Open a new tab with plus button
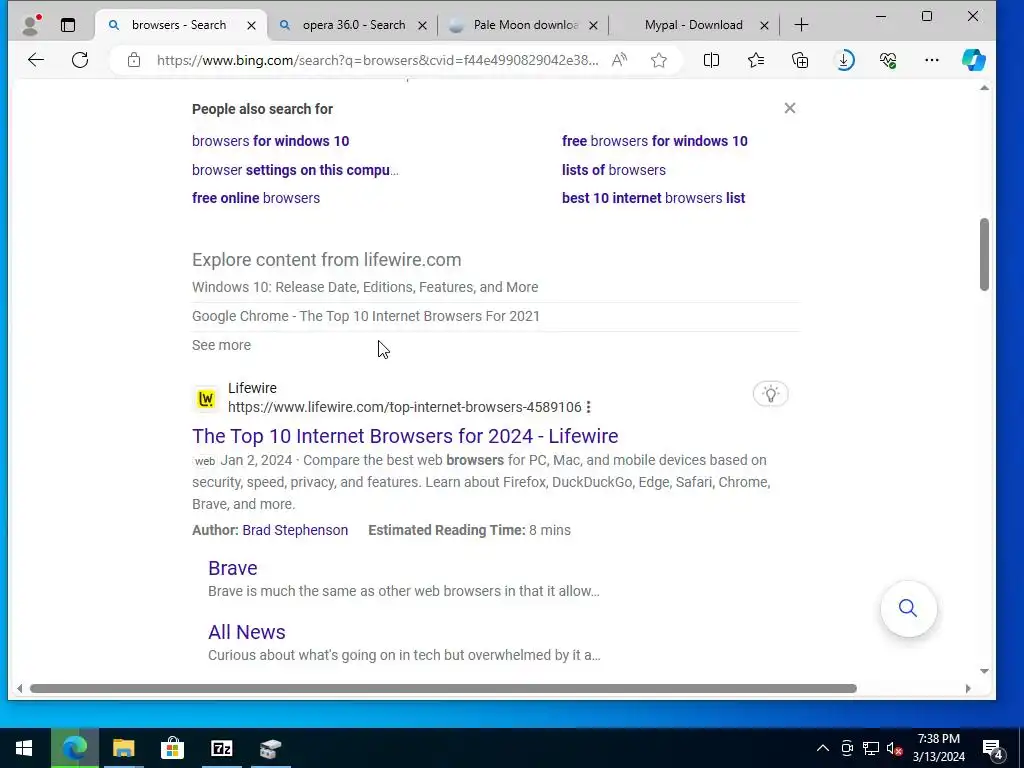 pos(801,25)
